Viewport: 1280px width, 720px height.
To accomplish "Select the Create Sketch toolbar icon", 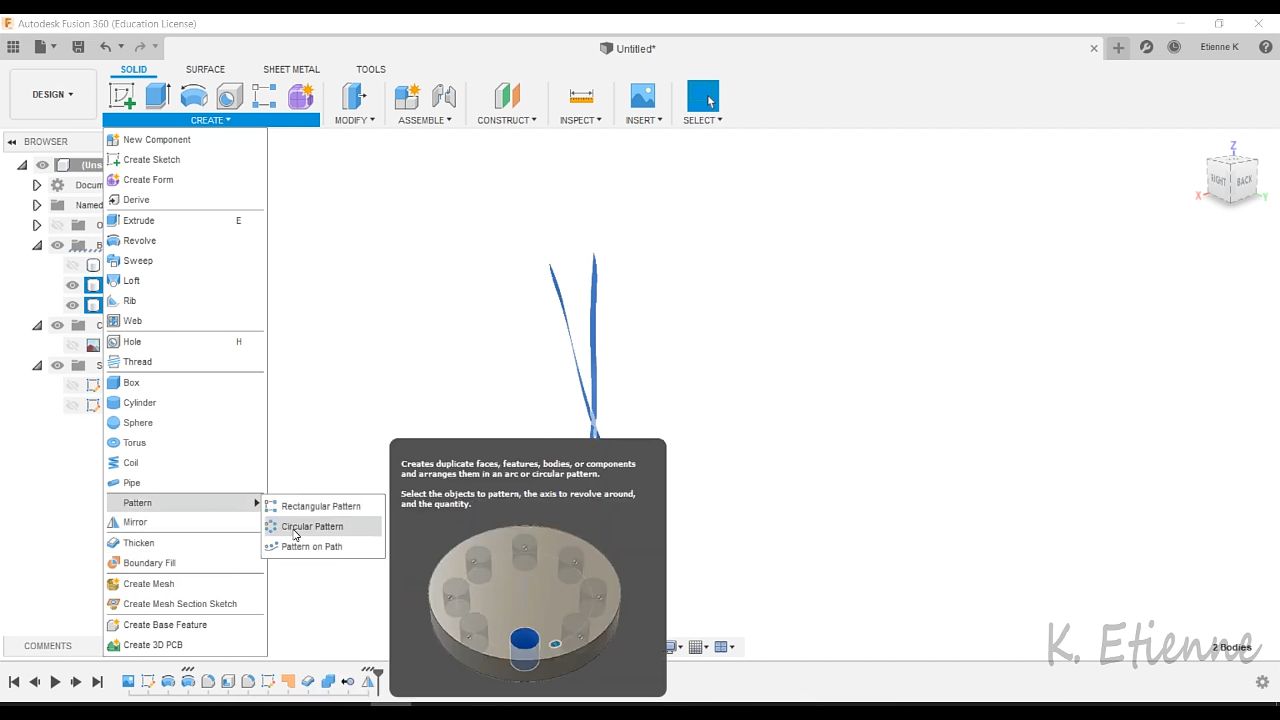I will pos(122,96).
